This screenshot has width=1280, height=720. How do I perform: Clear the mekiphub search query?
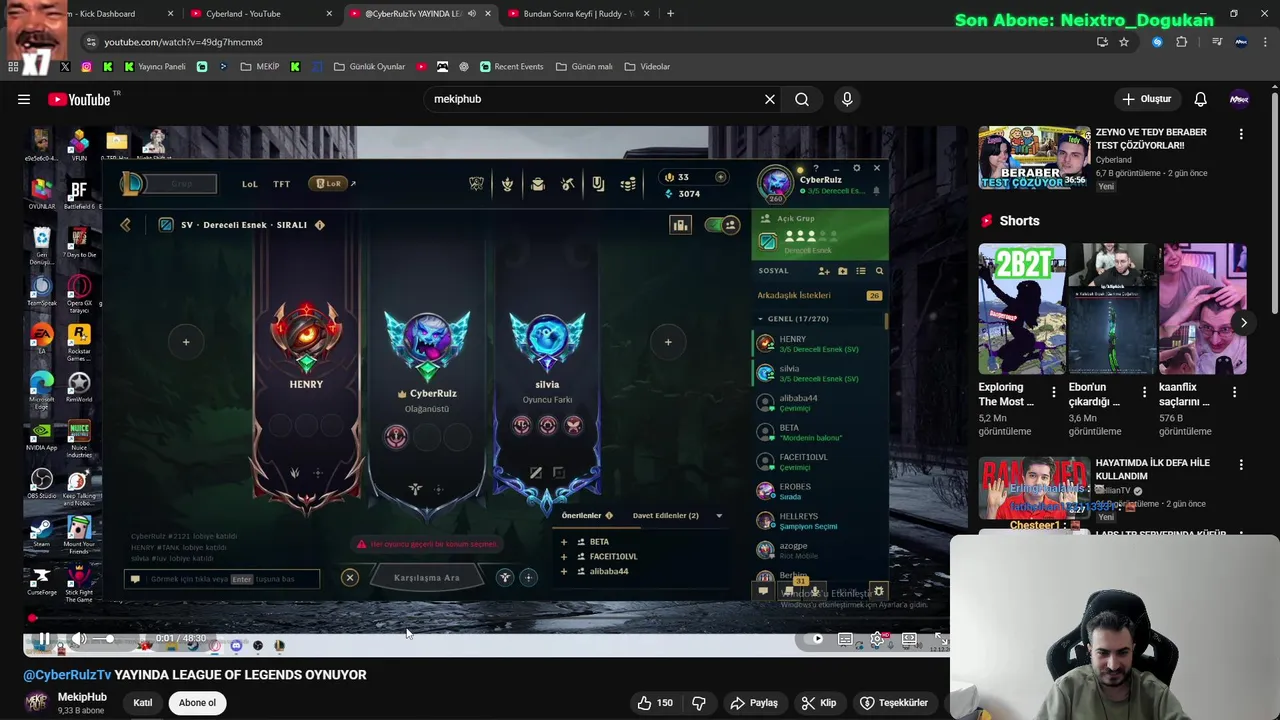point(770,99)
